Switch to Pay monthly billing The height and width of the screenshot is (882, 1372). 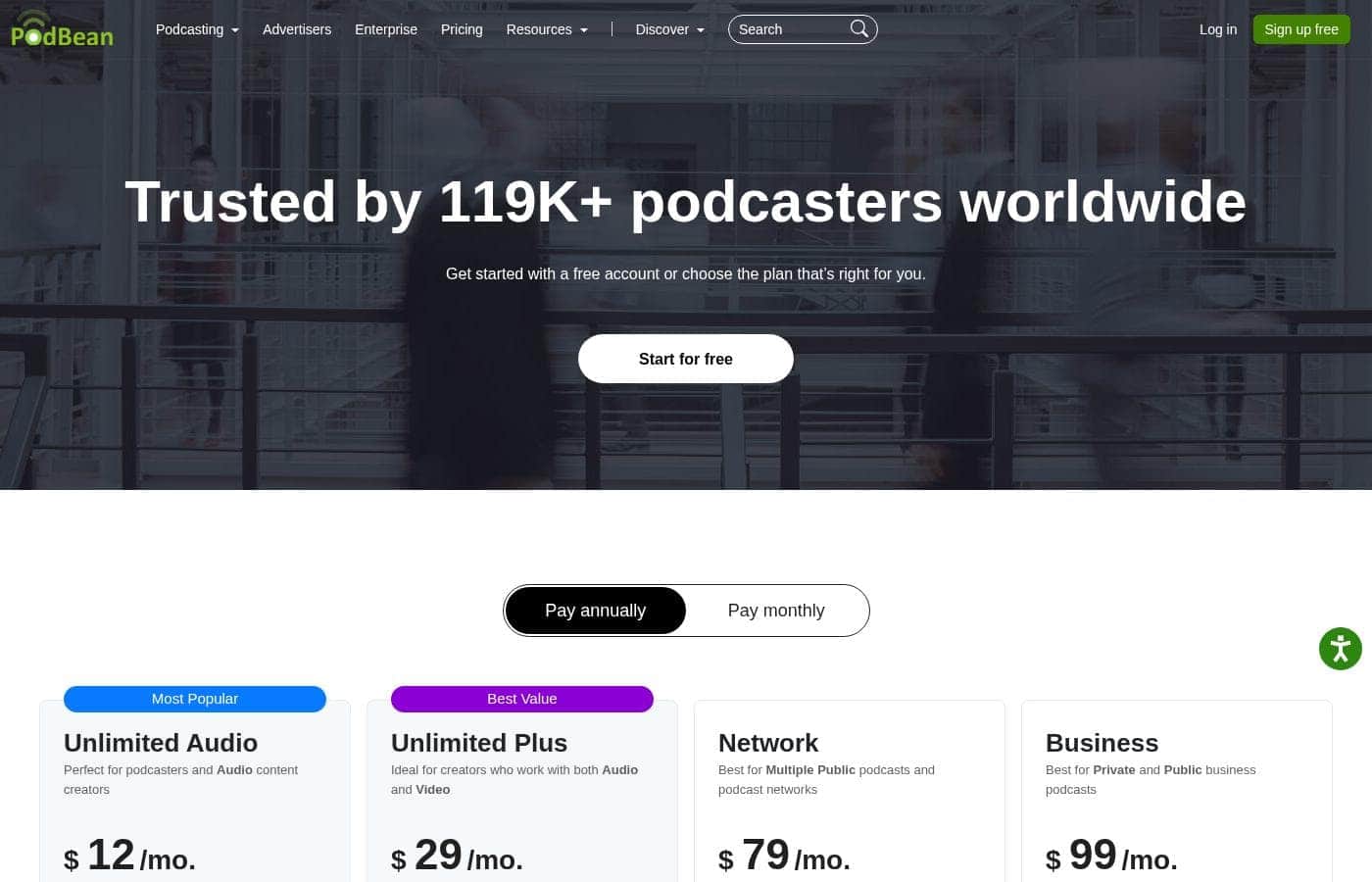[x=776, y=611]
